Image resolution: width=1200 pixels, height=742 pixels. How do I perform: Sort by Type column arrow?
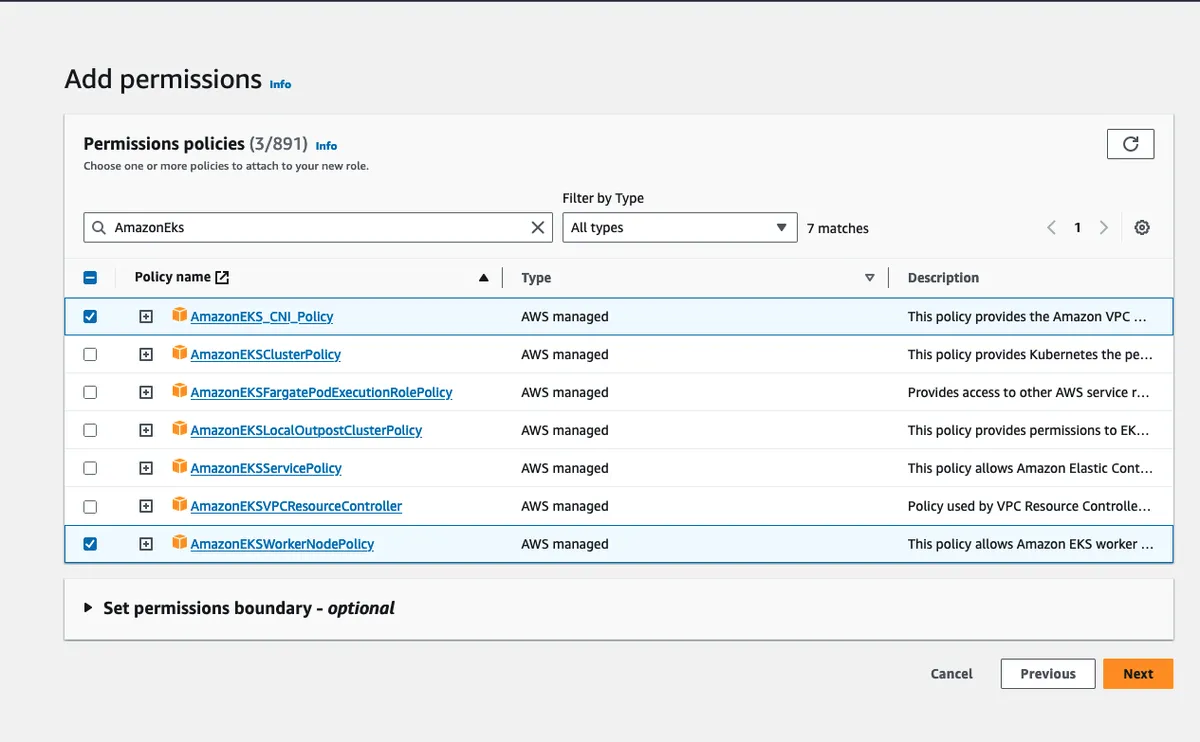click(x=869, y=278)
